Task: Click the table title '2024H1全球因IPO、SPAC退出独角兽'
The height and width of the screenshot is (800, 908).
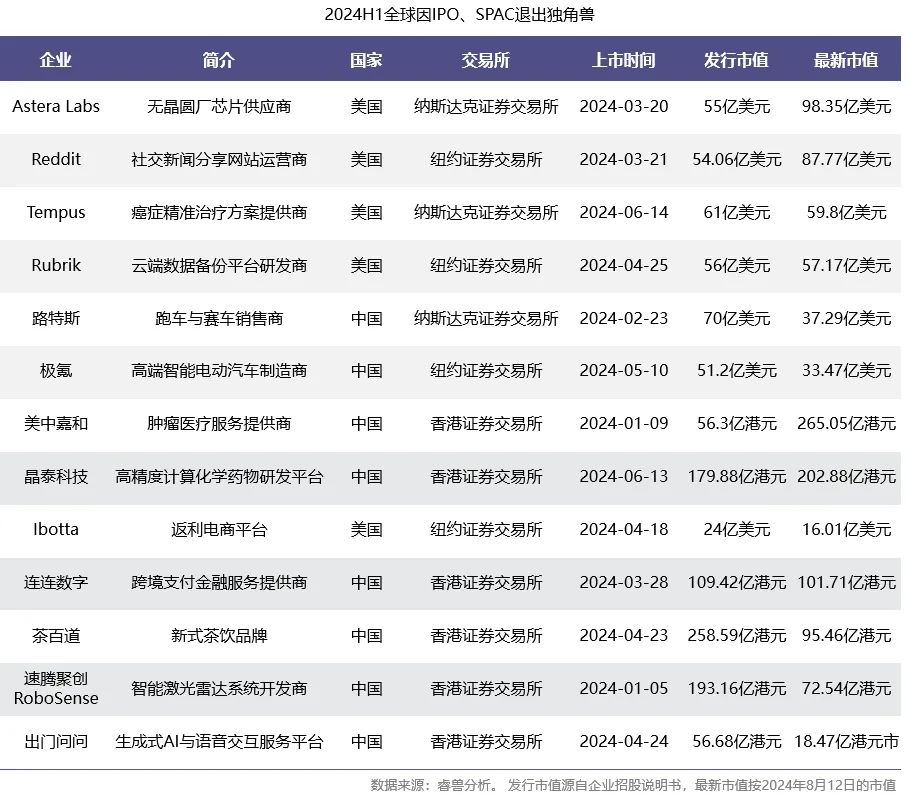Action: click(459, 14)
